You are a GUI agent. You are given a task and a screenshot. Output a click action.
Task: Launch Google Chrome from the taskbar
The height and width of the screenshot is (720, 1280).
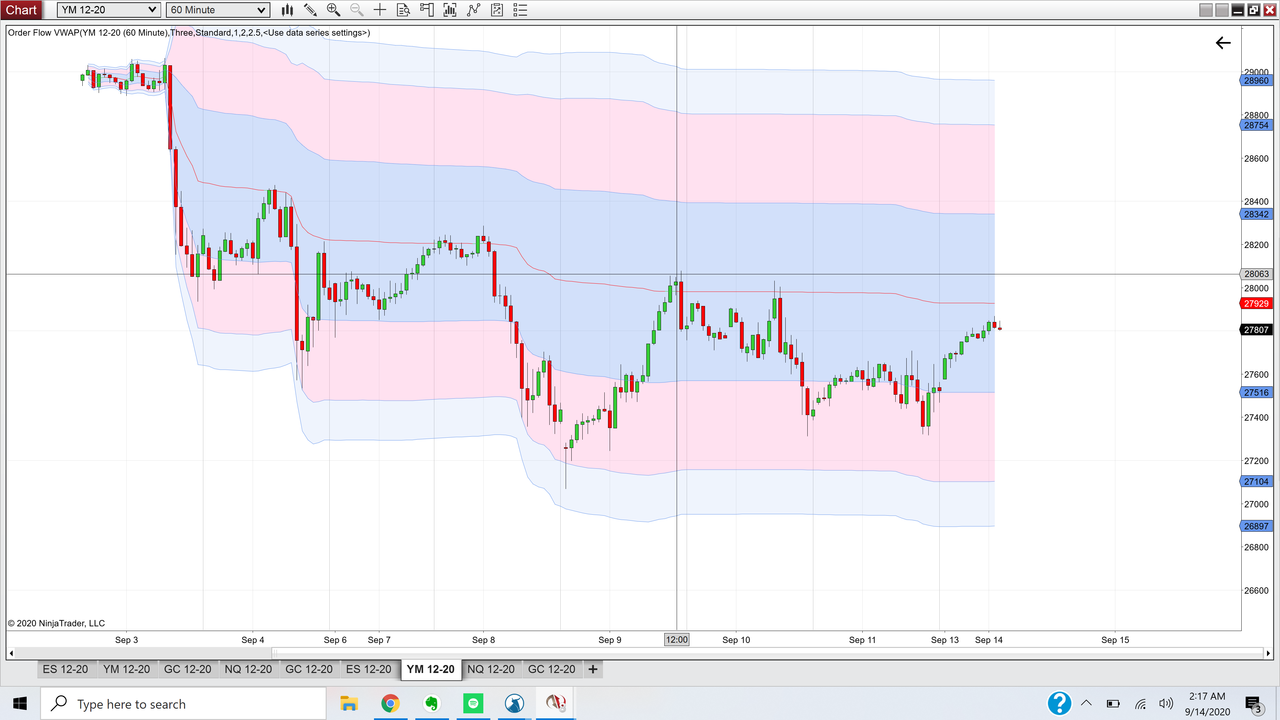(390, 703)
